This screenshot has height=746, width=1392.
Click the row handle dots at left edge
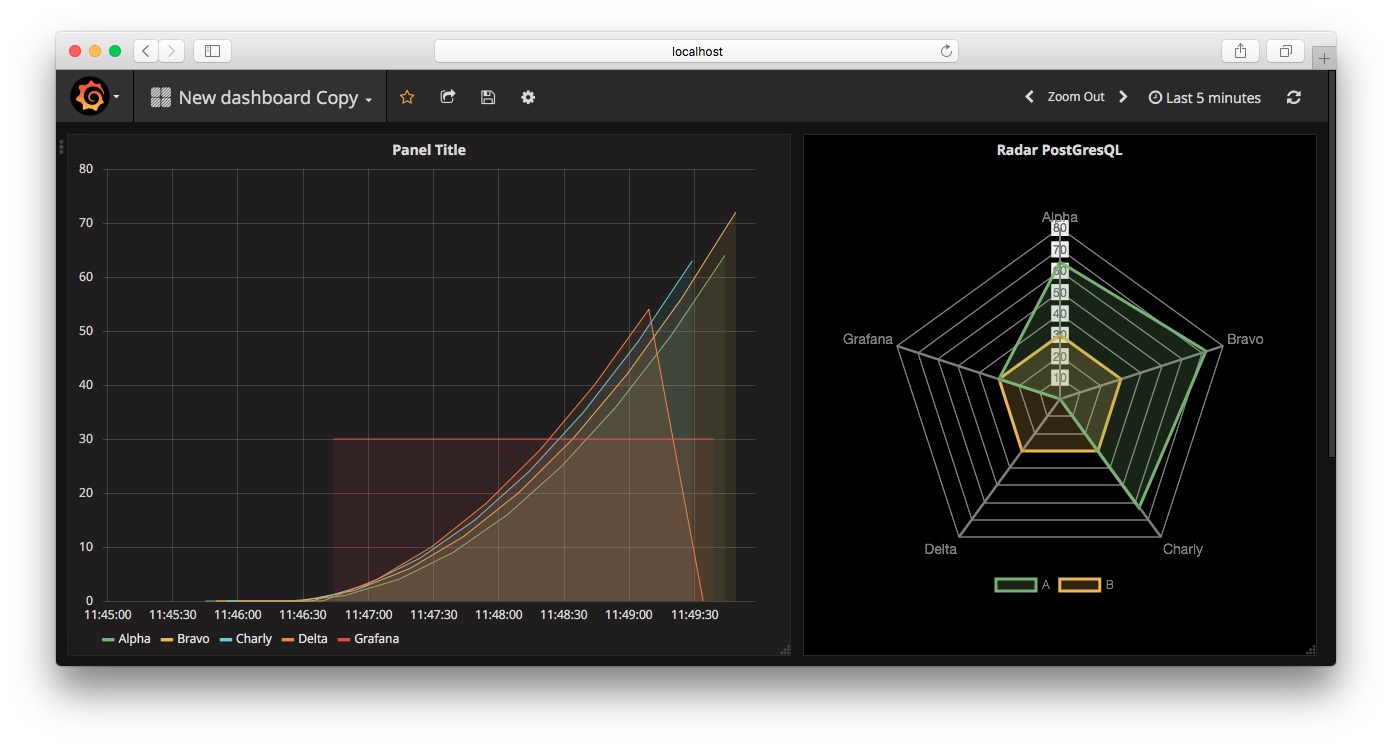(61, 147)
